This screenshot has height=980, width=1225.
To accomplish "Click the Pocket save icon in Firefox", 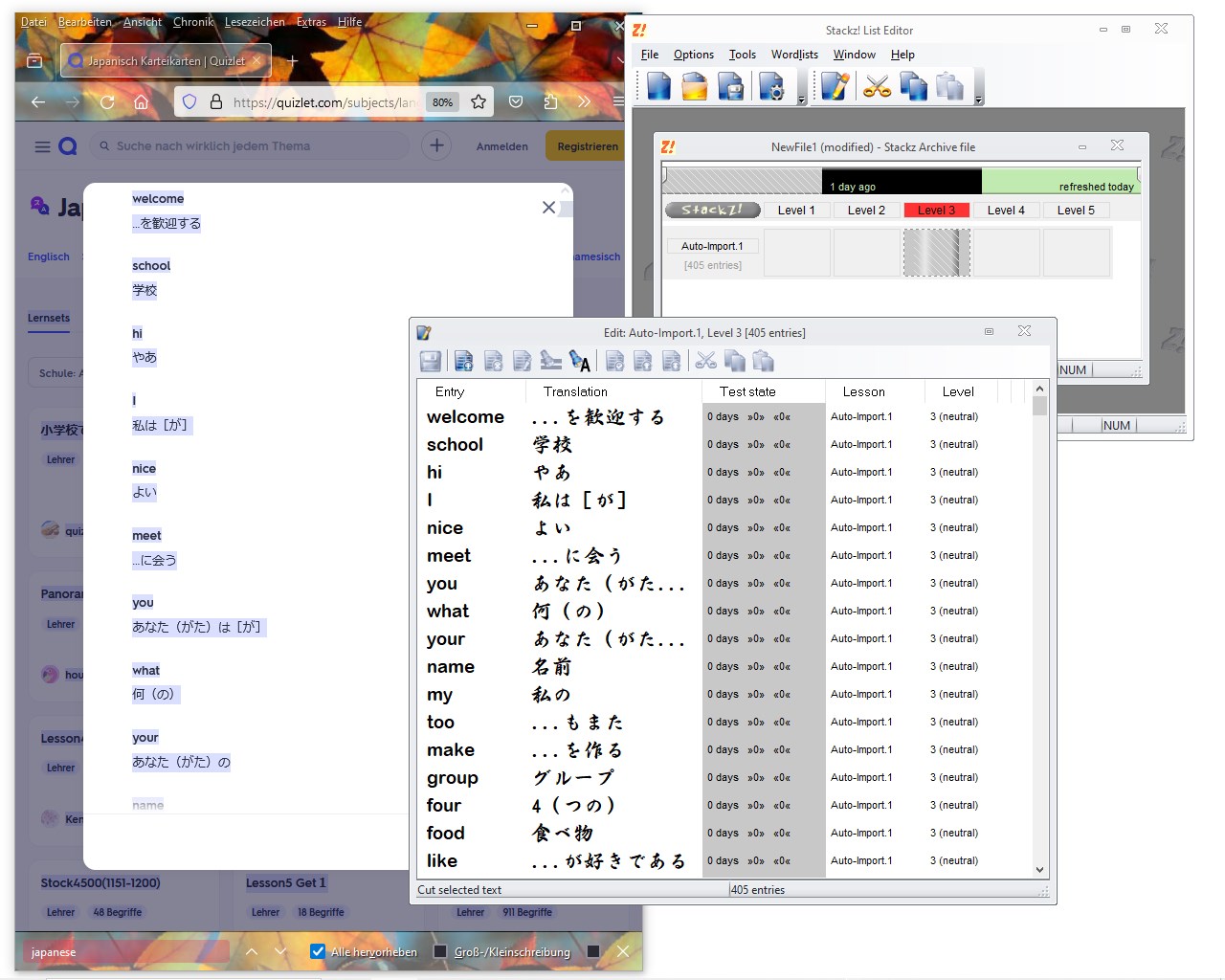I will 516,101.
